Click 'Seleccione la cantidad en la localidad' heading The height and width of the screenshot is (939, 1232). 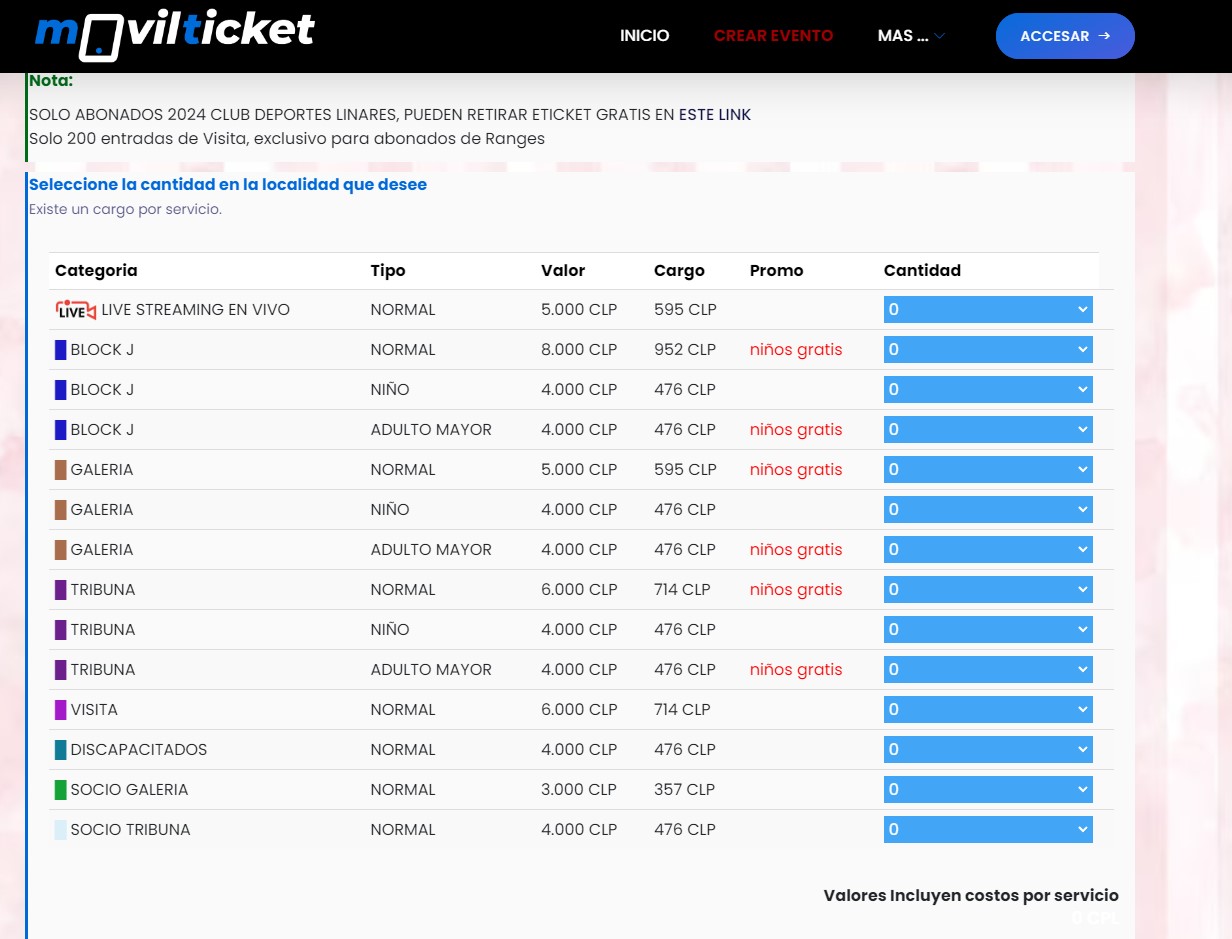coord(228,185)
